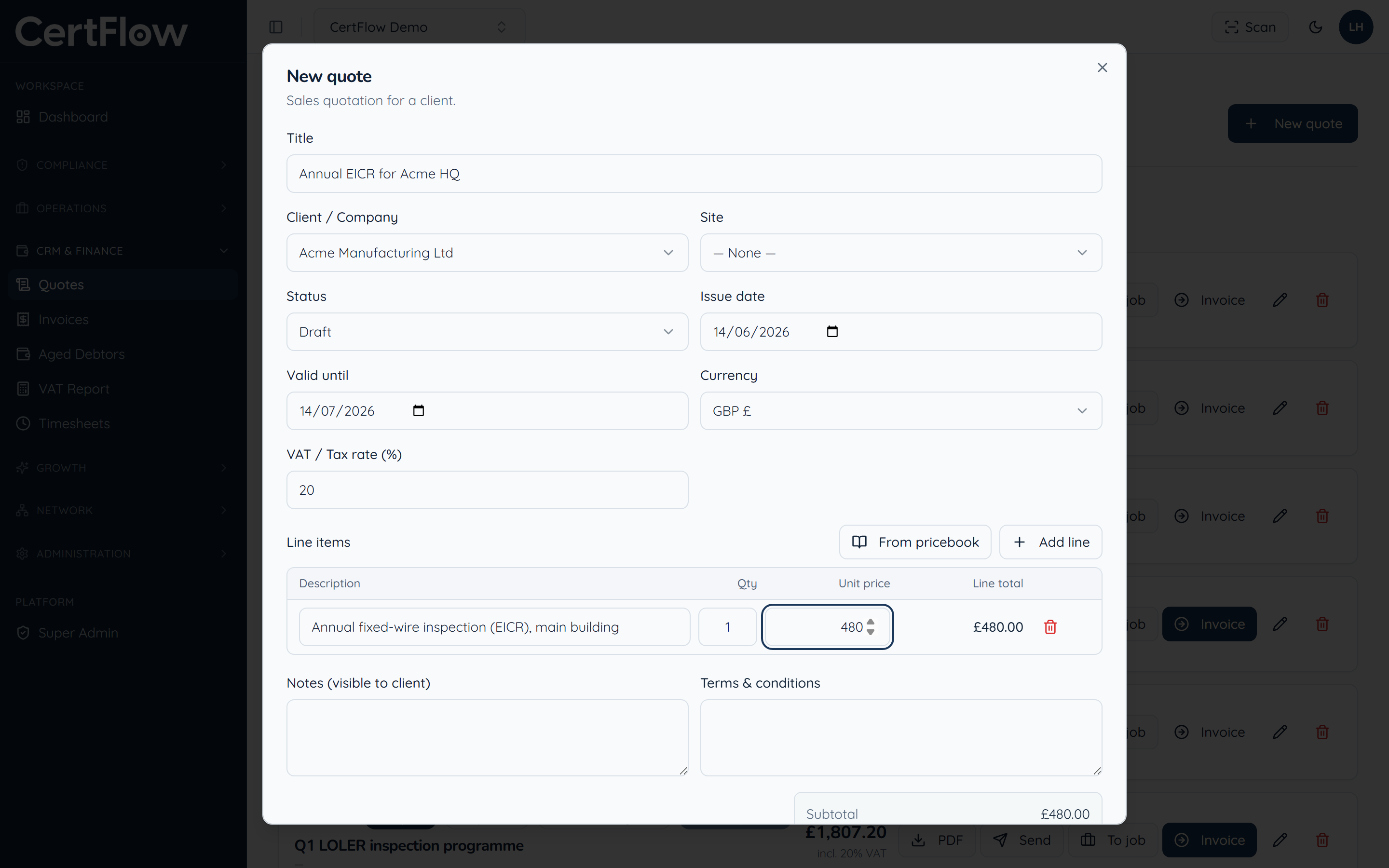Expand the Network sidebar section
The height and width of the screenshot is (868, 1389).
123,510
